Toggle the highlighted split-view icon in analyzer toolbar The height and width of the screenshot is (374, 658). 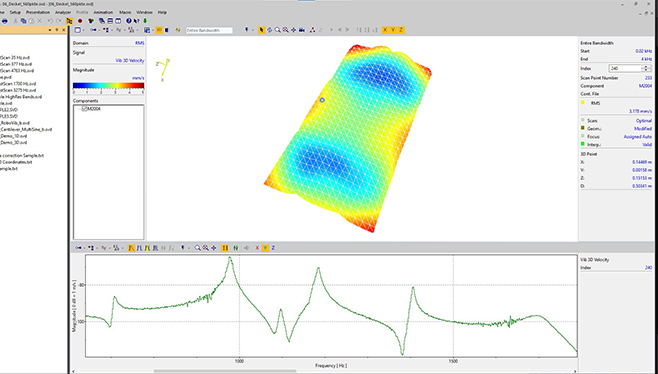pyautogui.click(x=225, y=248)
